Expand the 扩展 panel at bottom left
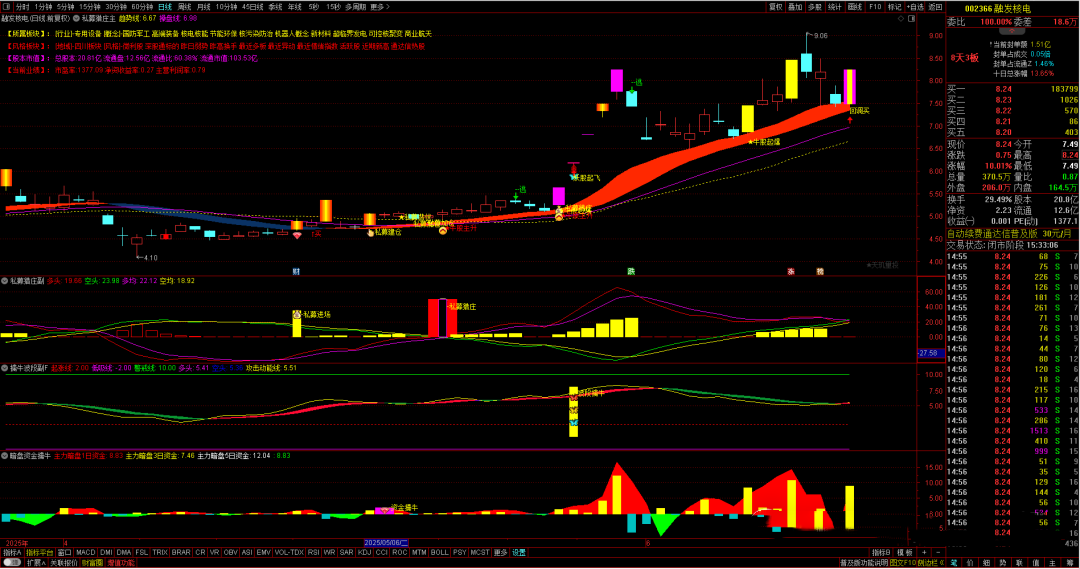 [x=35, y=563]
